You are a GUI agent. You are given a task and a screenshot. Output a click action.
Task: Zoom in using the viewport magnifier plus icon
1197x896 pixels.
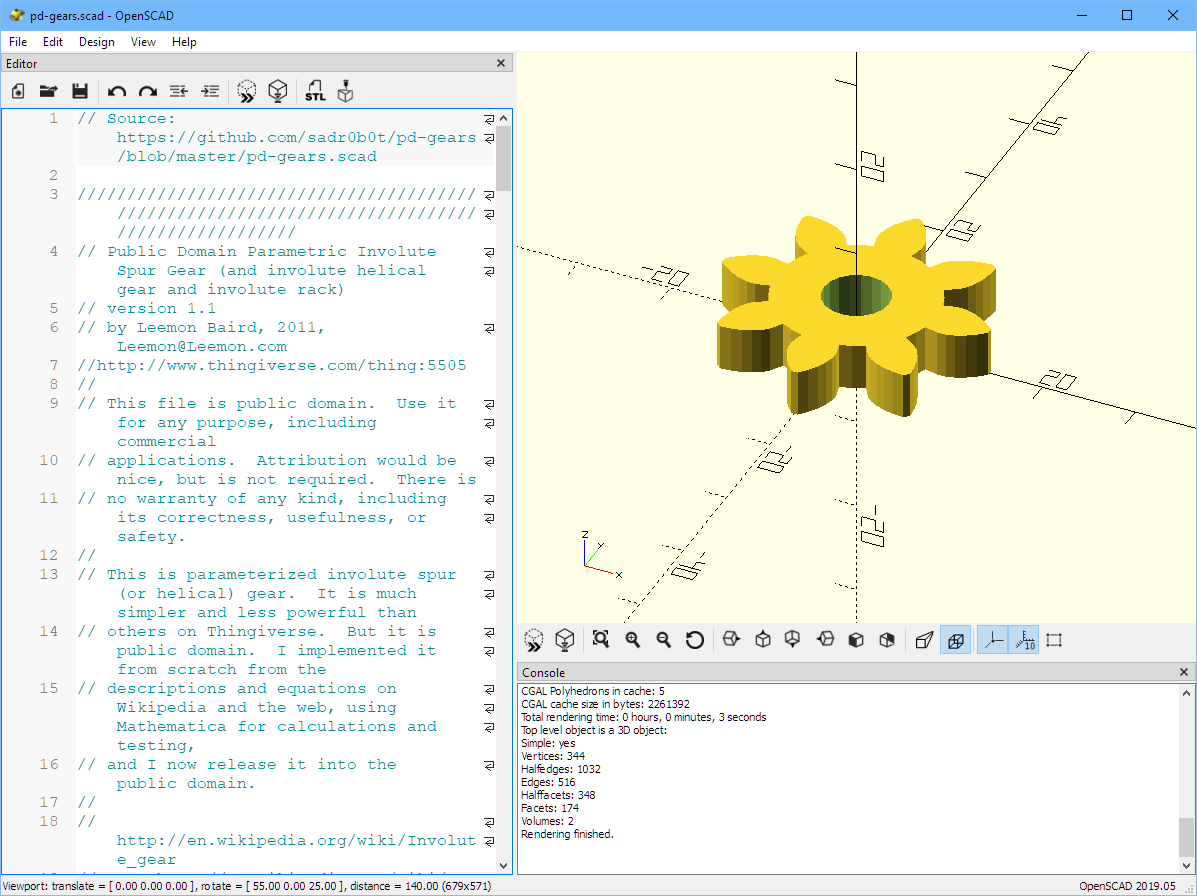tap(632, 640)
